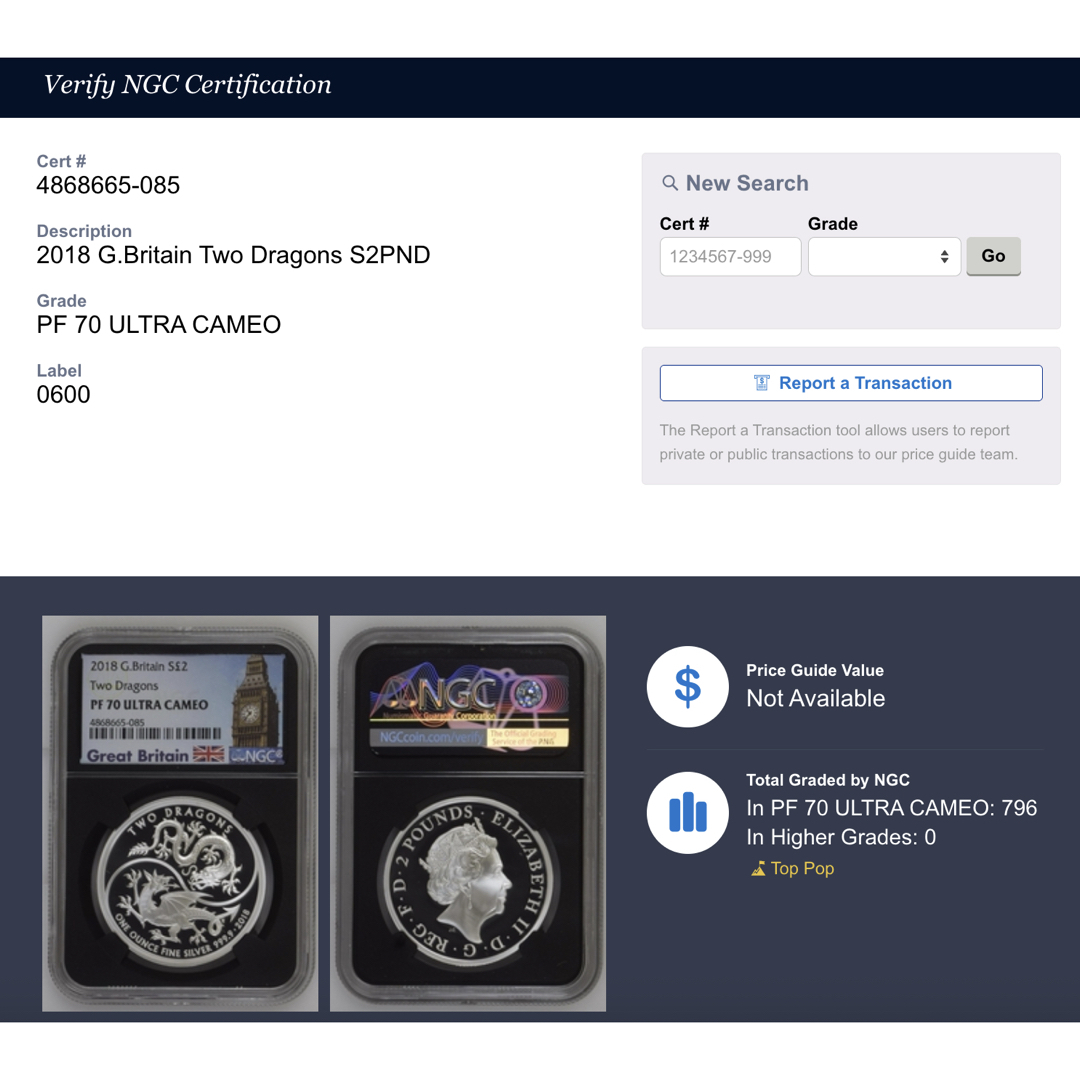Click the Report a Transaction button
This screenshot has width=1080, height=1080.
coord(851,383)
